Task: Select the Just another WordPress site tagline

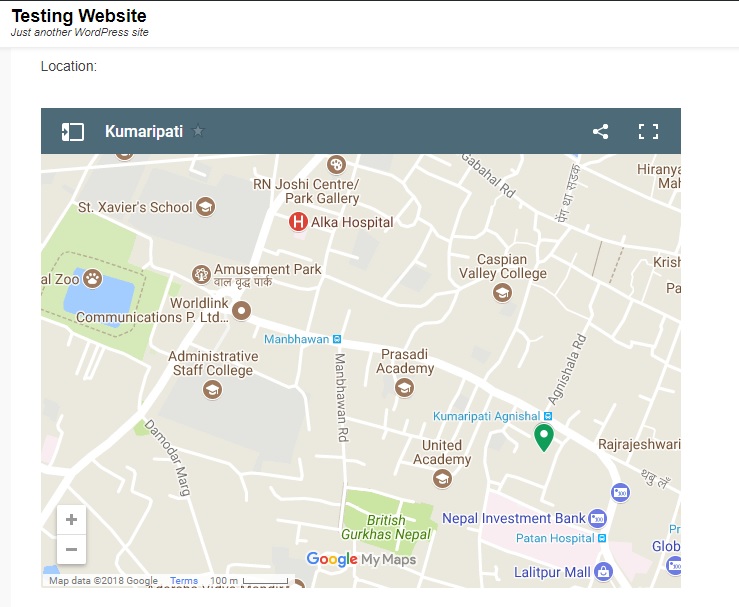Action: [x=80, y=32]
